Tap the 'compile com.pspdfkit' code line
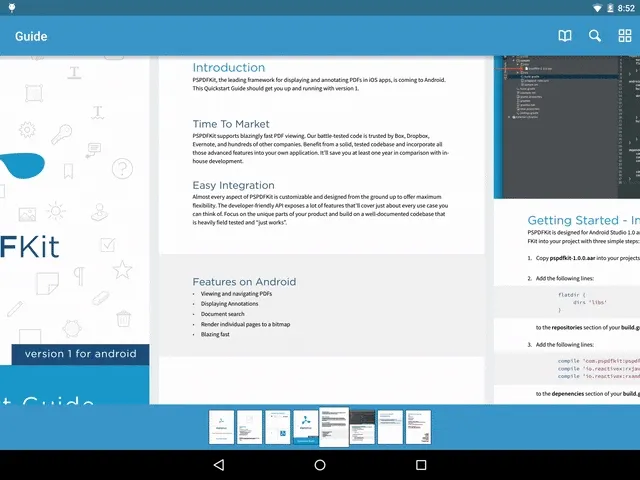 click(x=599, y=361)
